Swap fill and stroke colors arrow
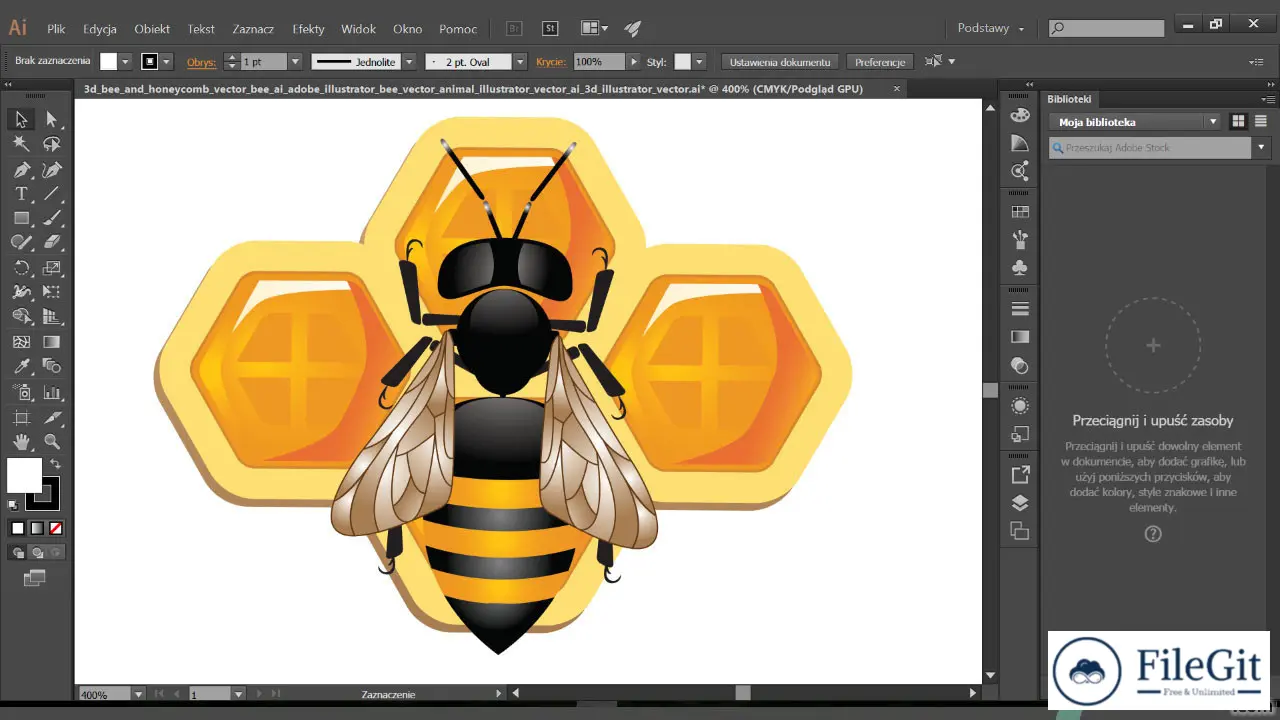Image resolution: width=1280 pixels, height=720 pixels. [56, 464]
